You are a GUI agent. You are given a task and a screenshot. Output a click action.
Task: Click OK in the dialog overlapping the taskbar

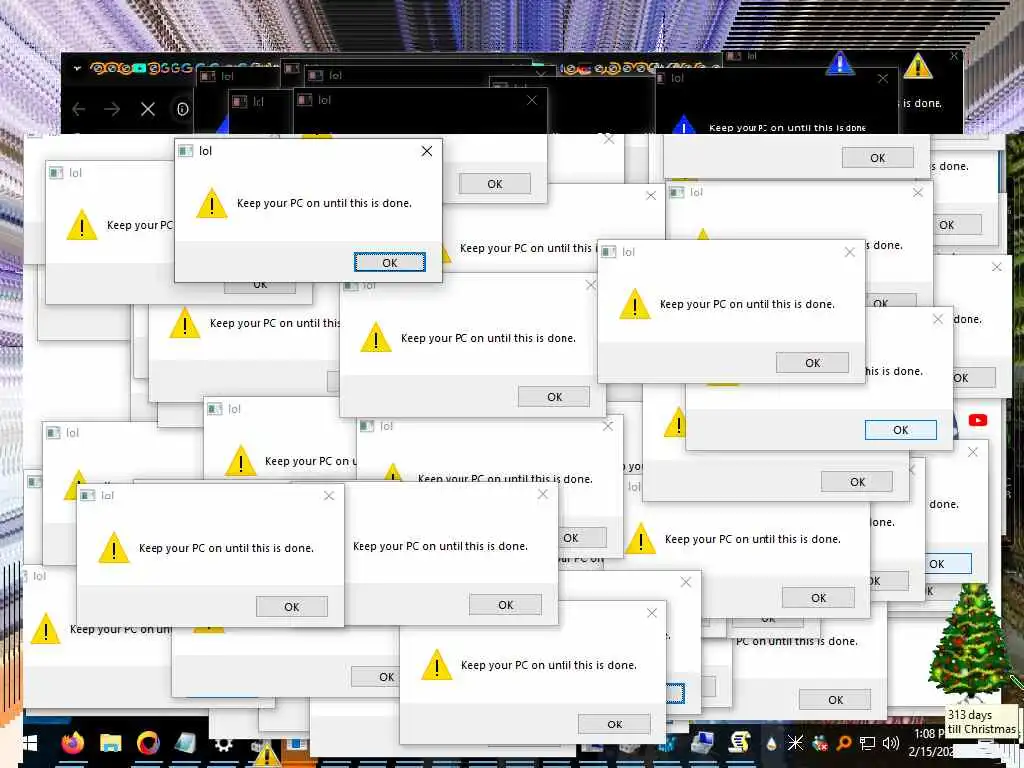[x=615, y=724]
